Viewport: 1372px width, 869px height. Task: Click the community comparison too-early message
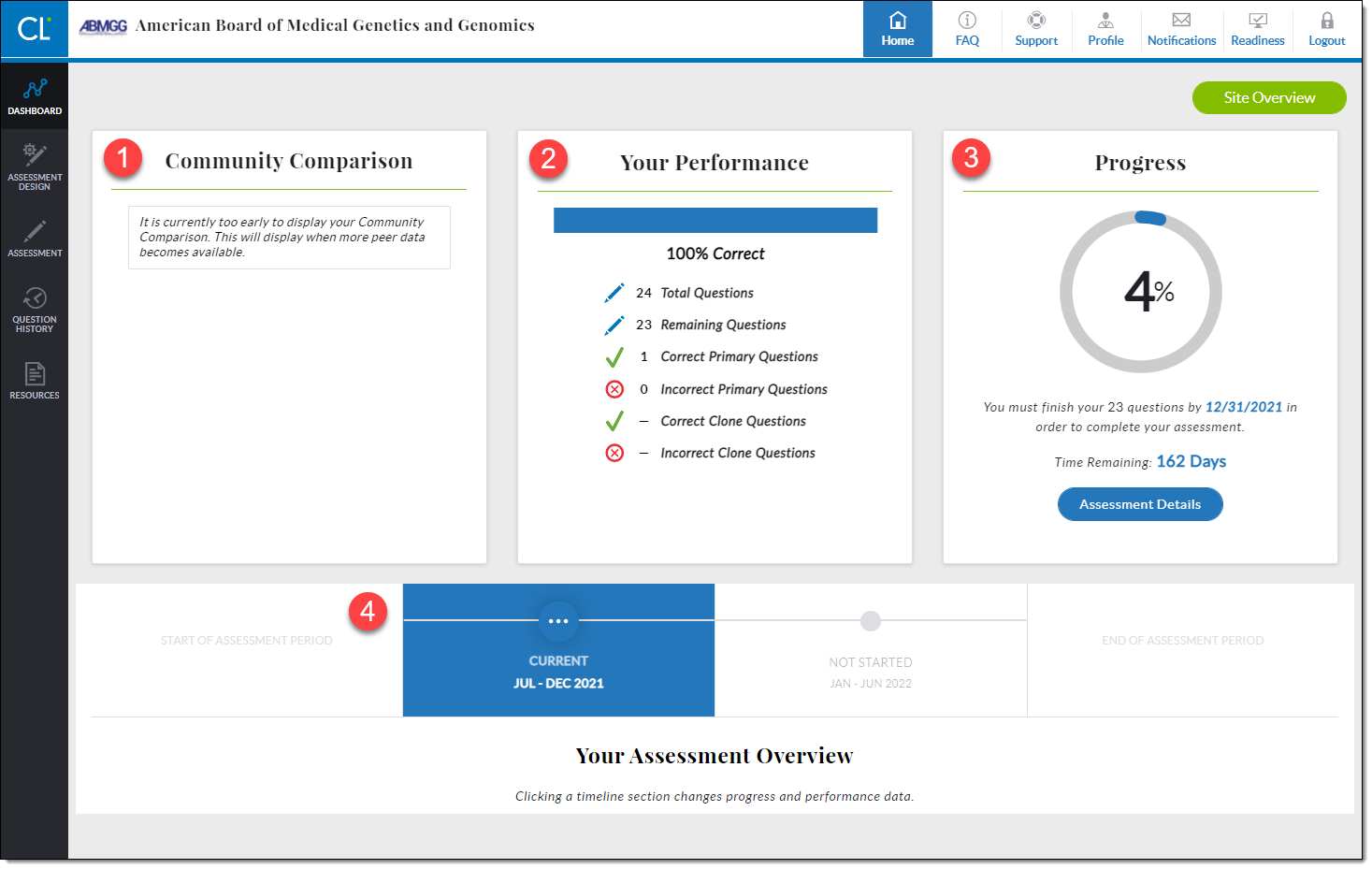coord(289,238)
